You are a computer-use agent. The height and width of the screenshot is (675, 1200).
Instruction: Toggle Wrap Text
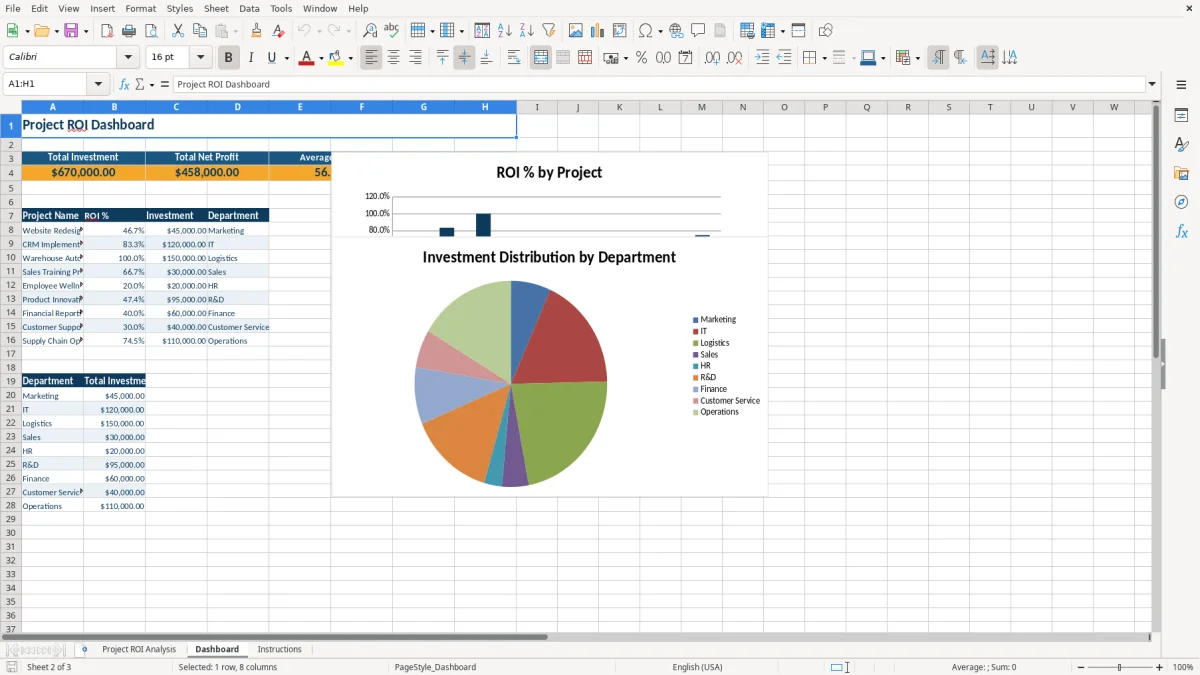click(x=514, y=58)
